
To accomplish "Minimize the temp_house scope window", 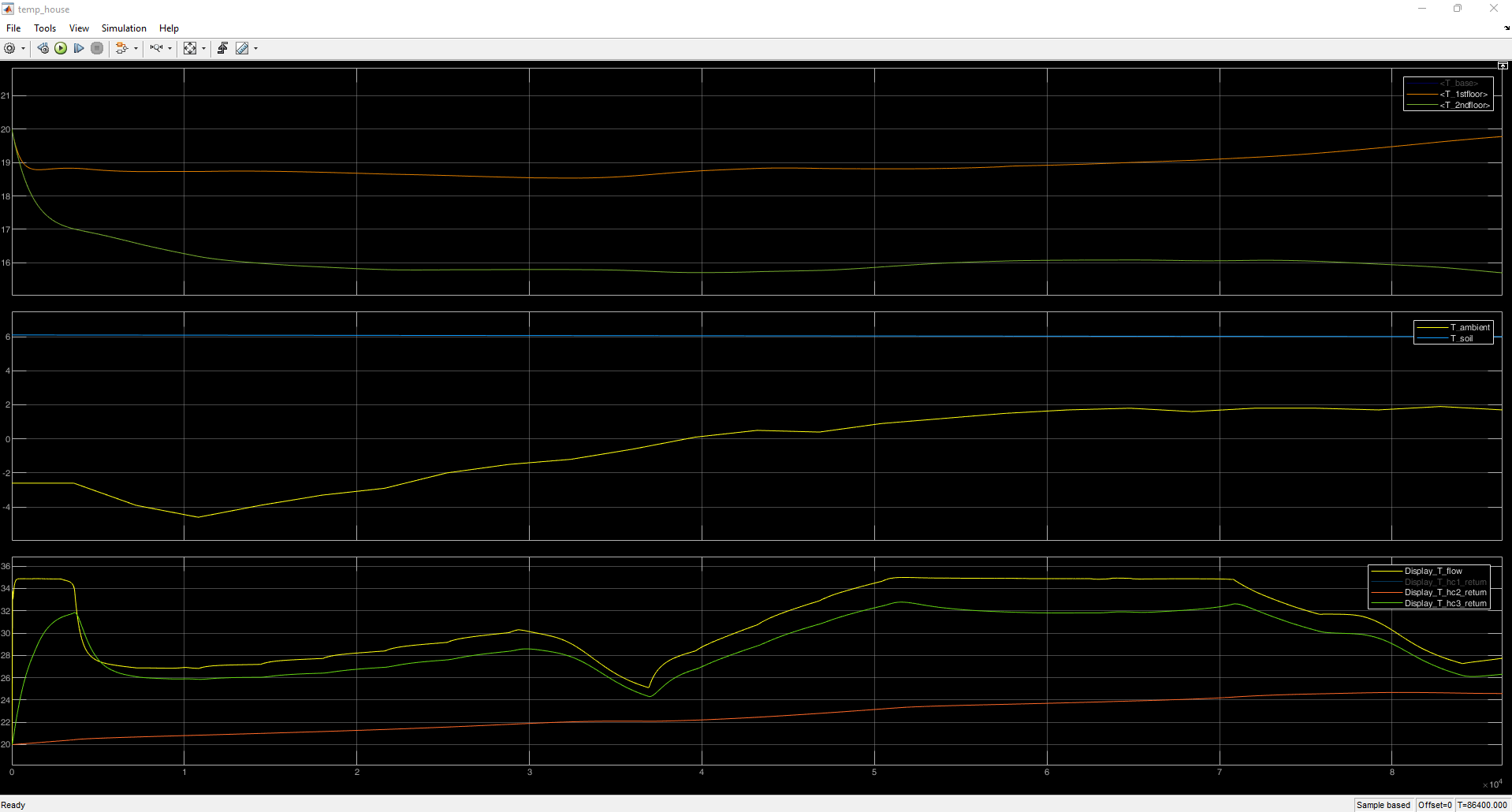I will coord(1422,9).
